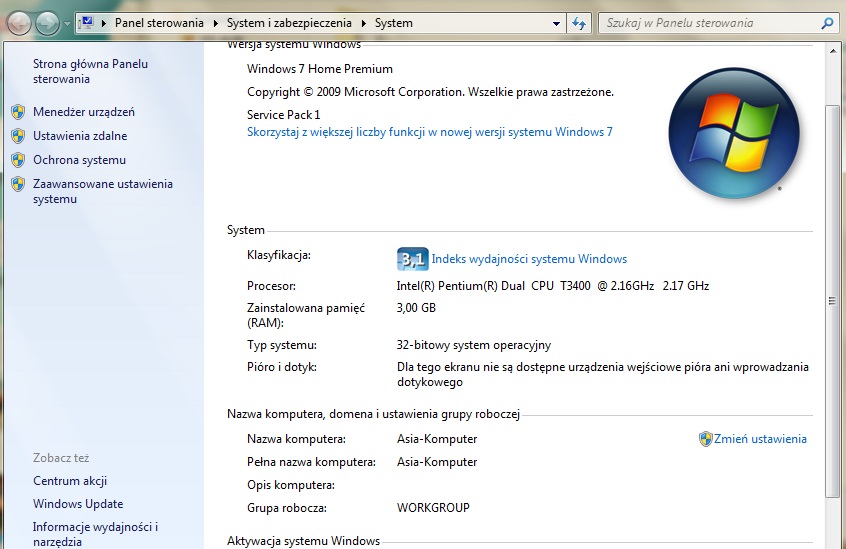846x549 pixels.
Task: Open Ochrona systemu
Action: point(79,160)
